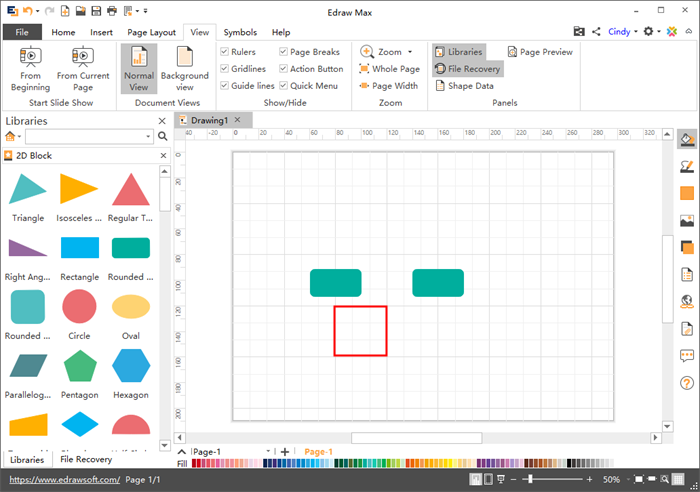Toggle the Guide lines checkbox
The width and height of the screenshot is (700, 492).
click(225, 86)
